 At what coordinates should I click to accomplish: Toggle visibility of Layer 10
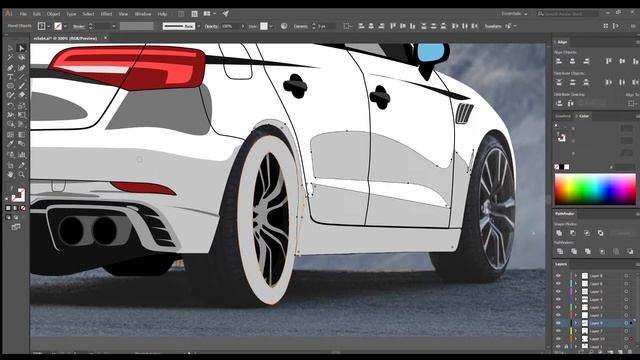(558, 339)
